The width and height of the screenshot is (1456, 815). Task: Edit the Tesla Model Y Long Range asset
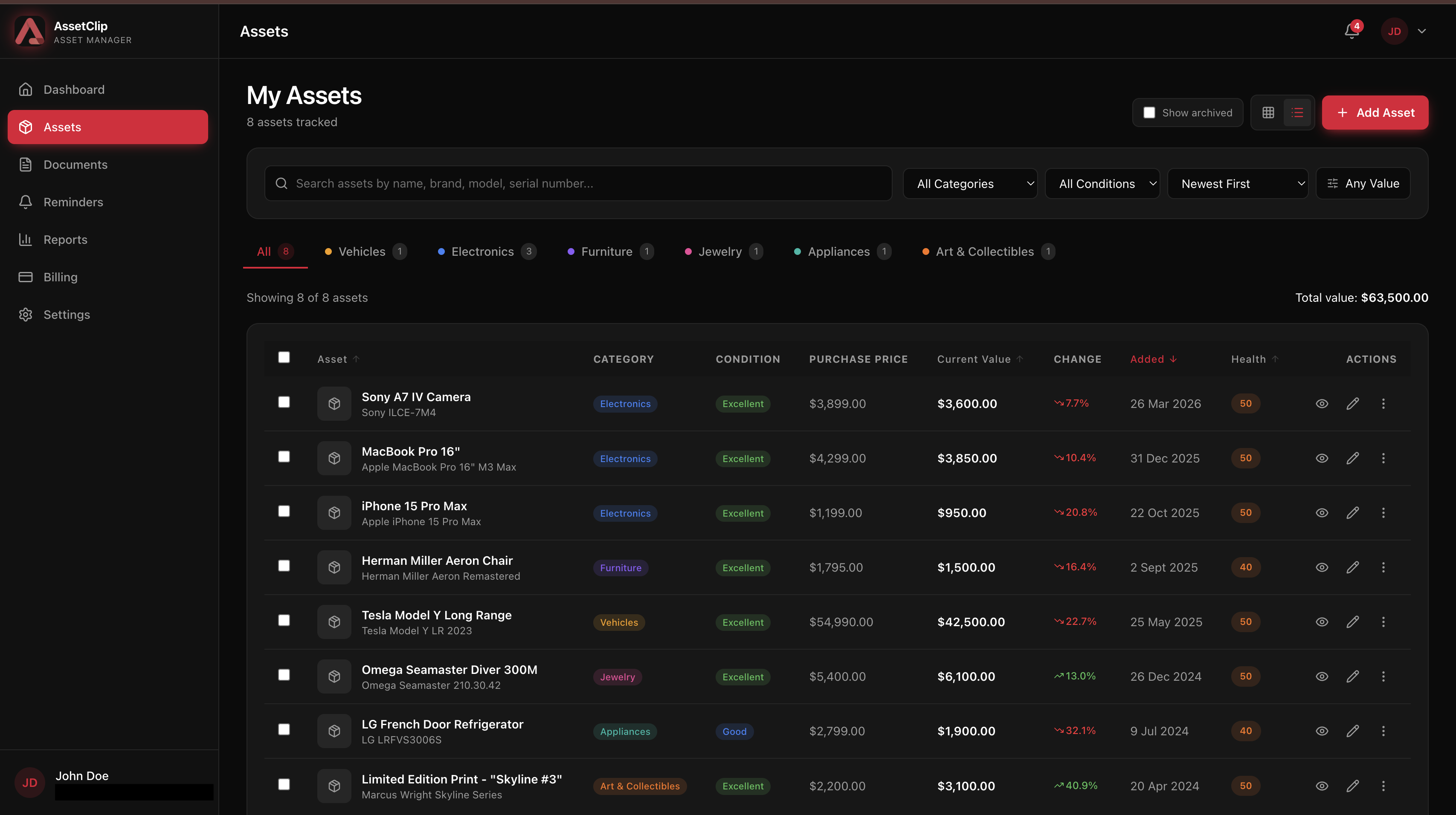pyautogui.click(x=1352, y=622)
